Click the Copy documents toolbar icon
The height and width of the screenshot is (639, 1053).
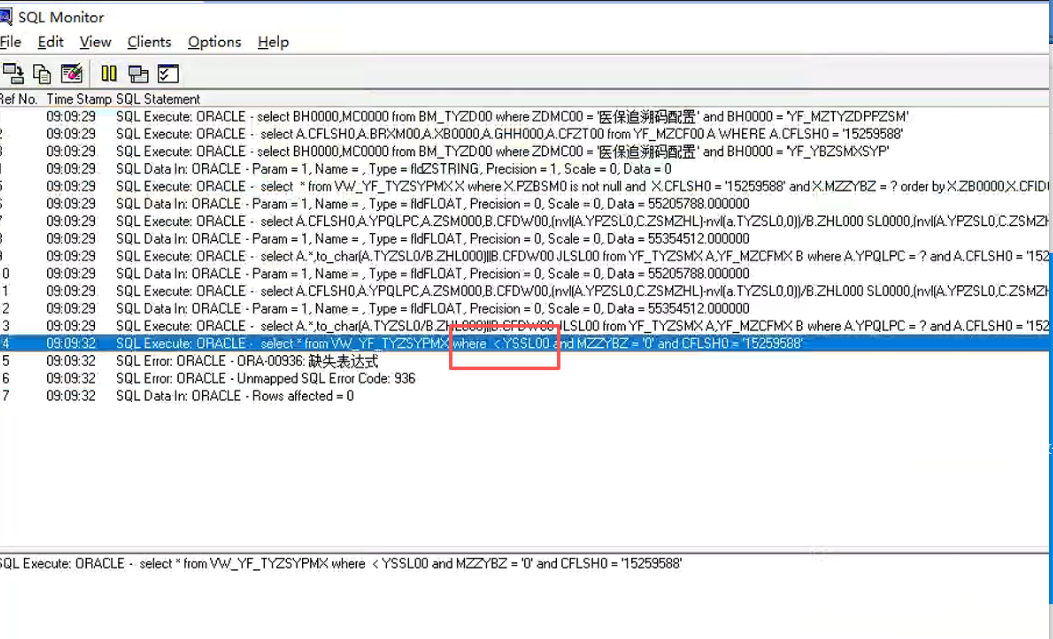(x=42, y=73)
